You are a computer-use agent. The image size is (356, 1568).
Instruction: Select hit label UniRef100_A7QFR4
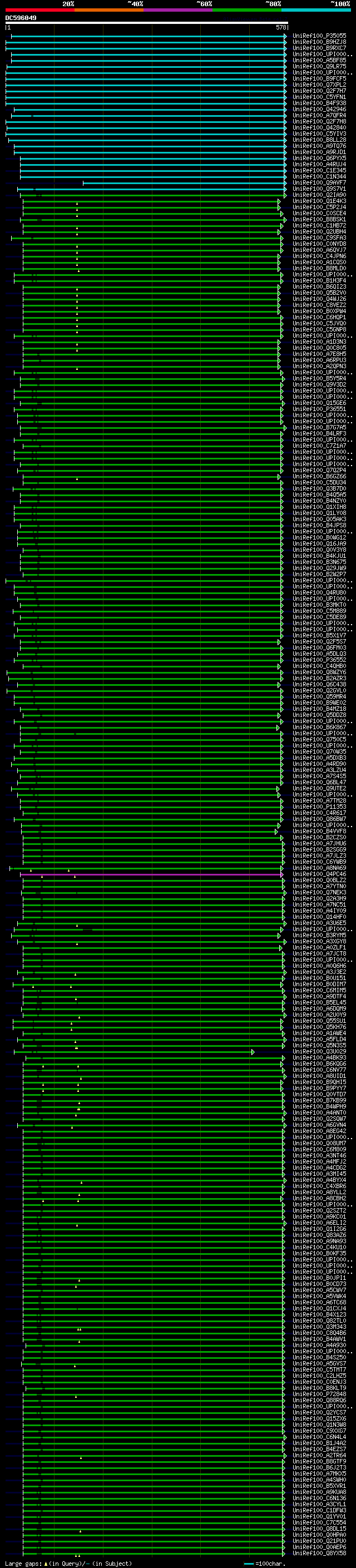319,115
